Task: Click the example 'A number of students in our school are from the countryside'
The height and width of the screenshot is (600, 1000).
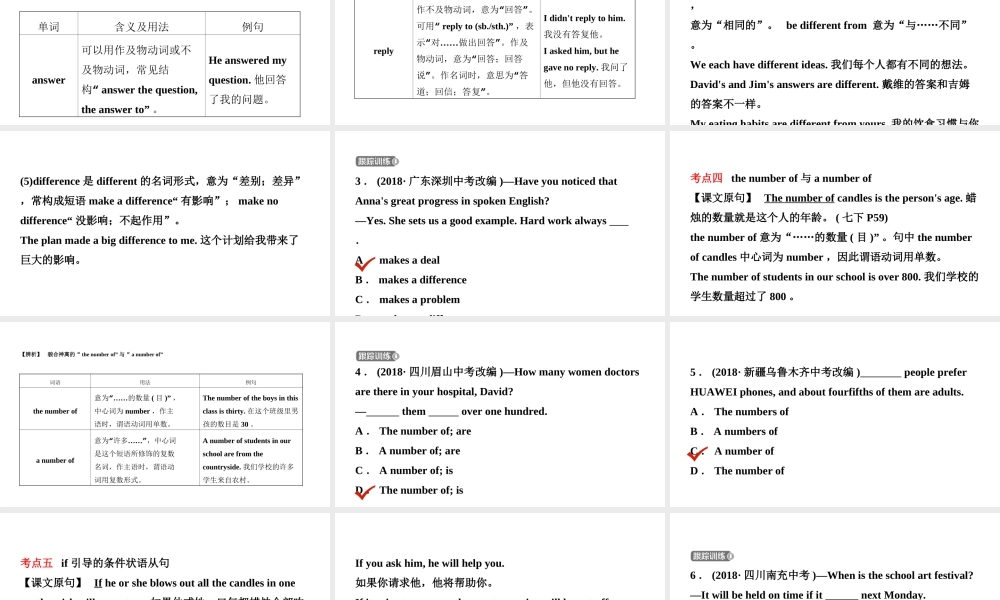Action: tap(247, 453)
